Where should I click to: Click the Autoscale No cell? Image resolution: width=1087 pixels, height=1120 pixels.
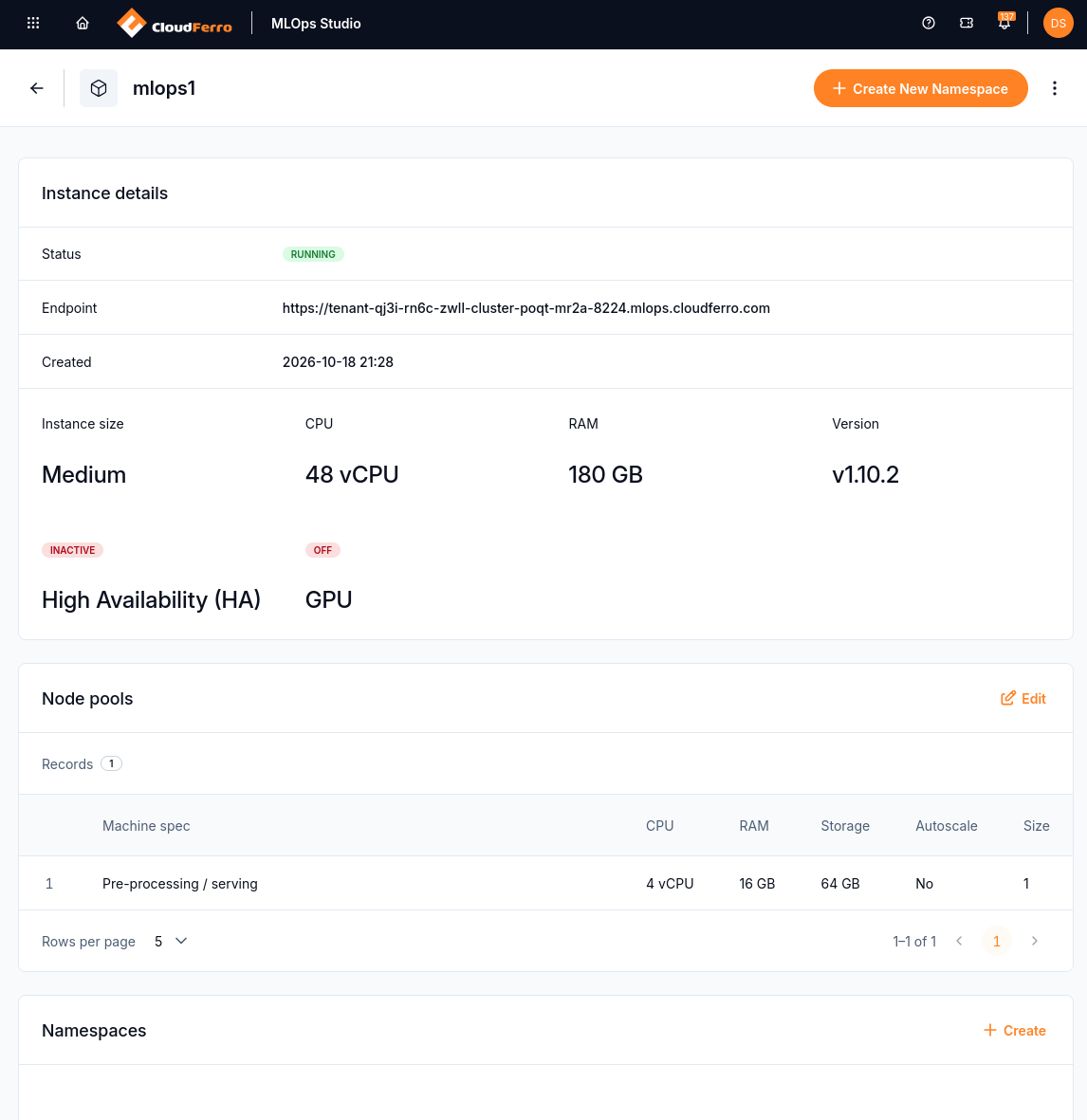tap(924, 884)
